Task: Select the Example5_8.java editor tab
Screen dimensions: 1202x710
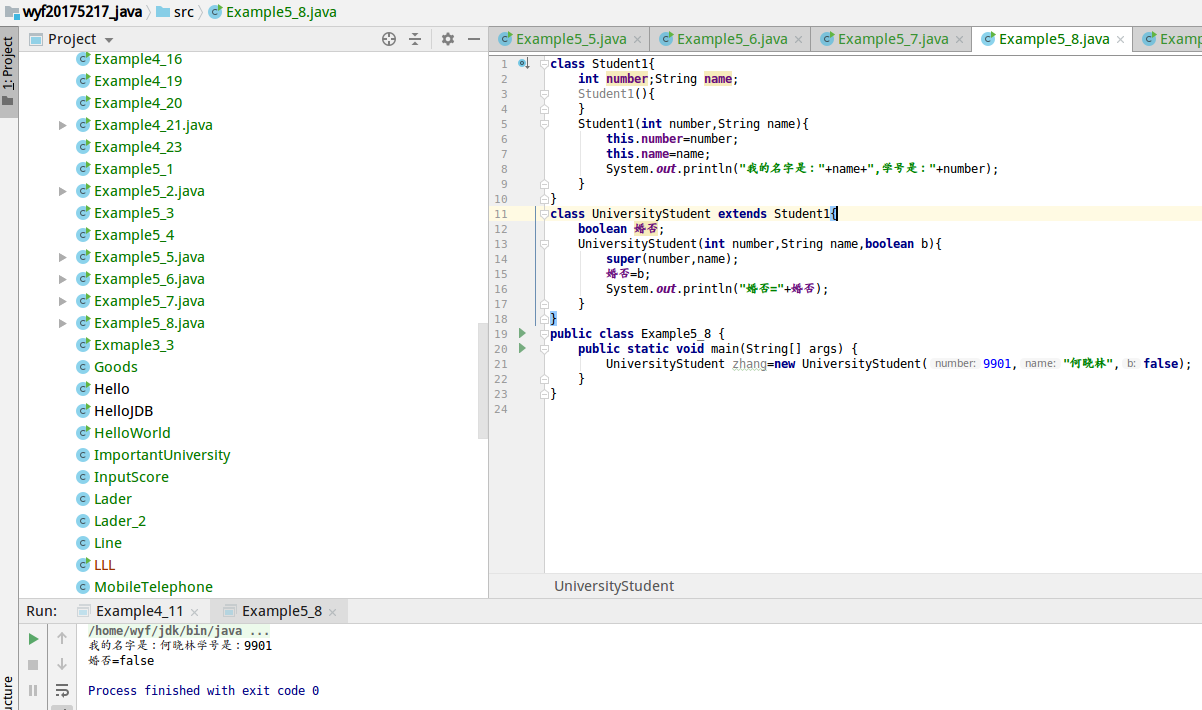Action: tap(1054, 39)
